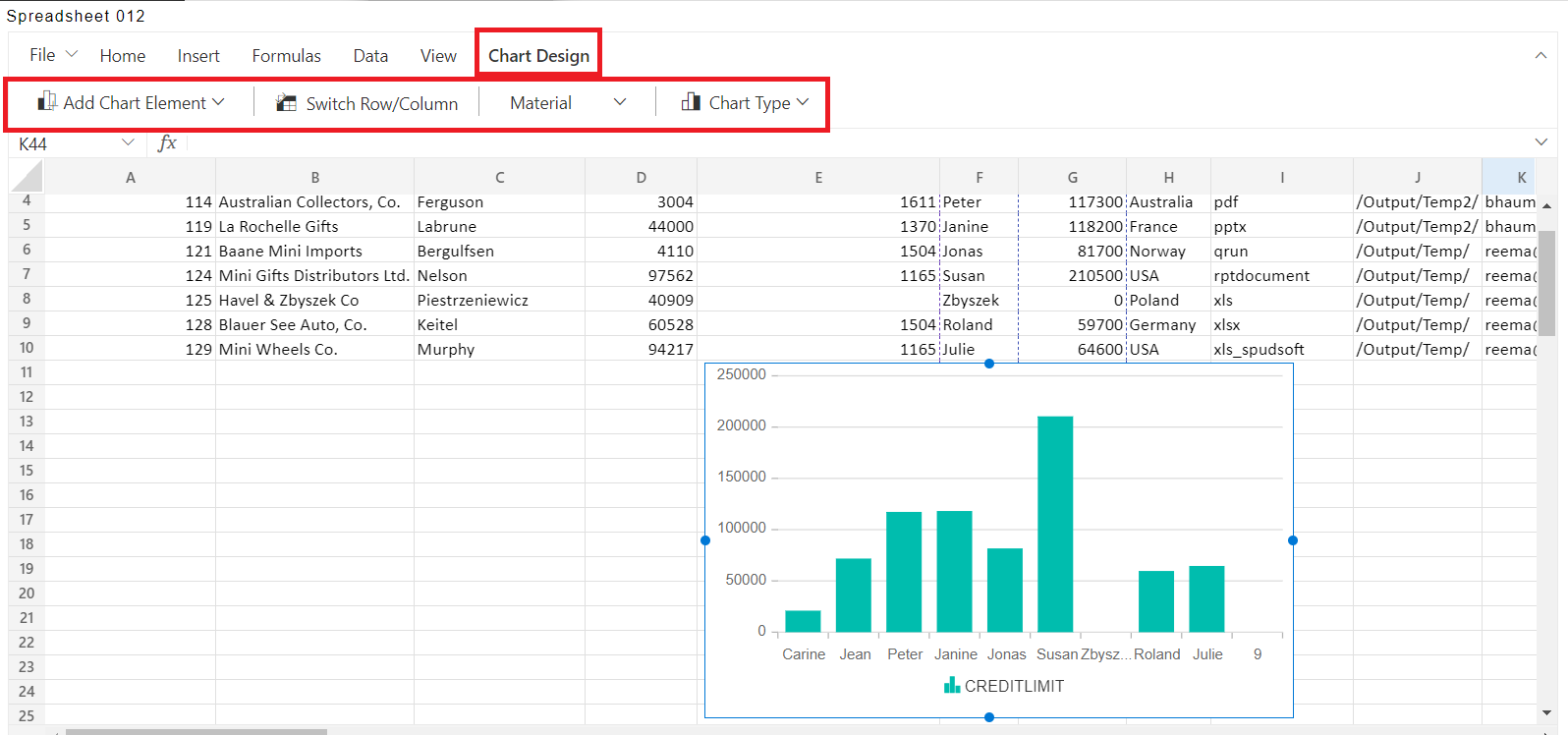The width and height of the screenshot is (1568, 735).
Task: Click the Chart Type bar icon
Action: [691, 101]
